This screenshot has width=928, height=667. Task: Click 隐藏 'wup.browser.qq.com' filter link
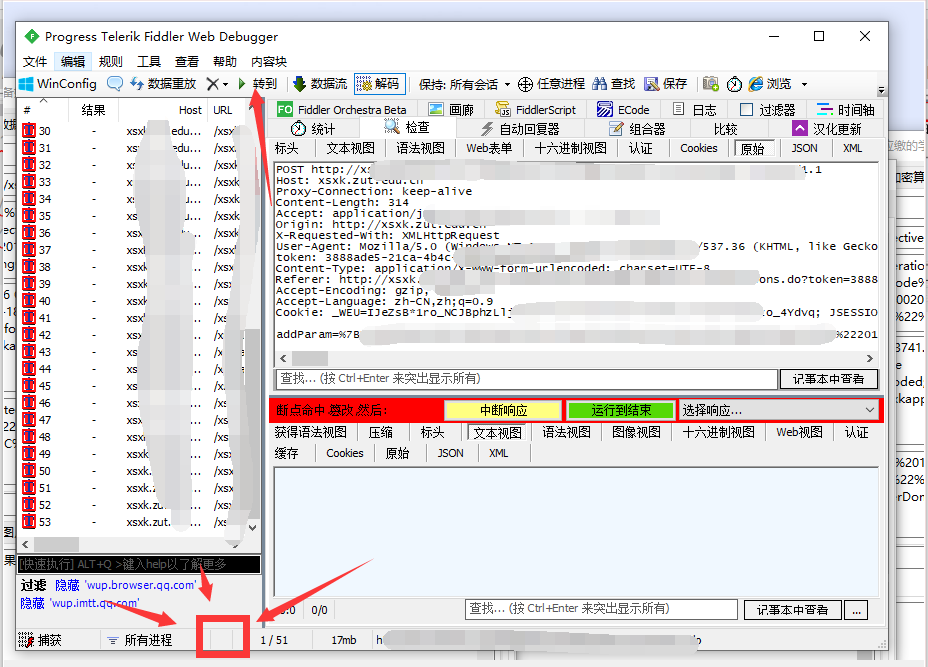pyautogui.click(x=125, y=585)
